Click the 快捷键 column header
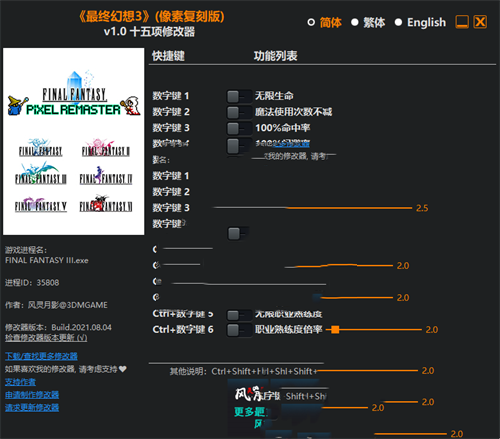Screen dimensions: 500x439 168,56
